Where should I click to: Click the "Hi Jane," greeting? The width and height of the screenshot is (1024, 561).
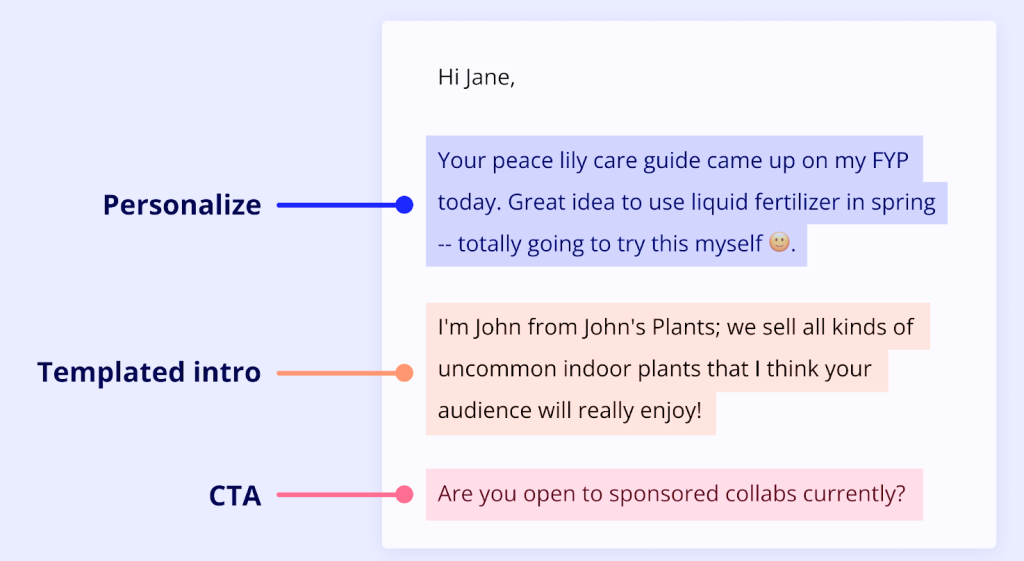476,77
